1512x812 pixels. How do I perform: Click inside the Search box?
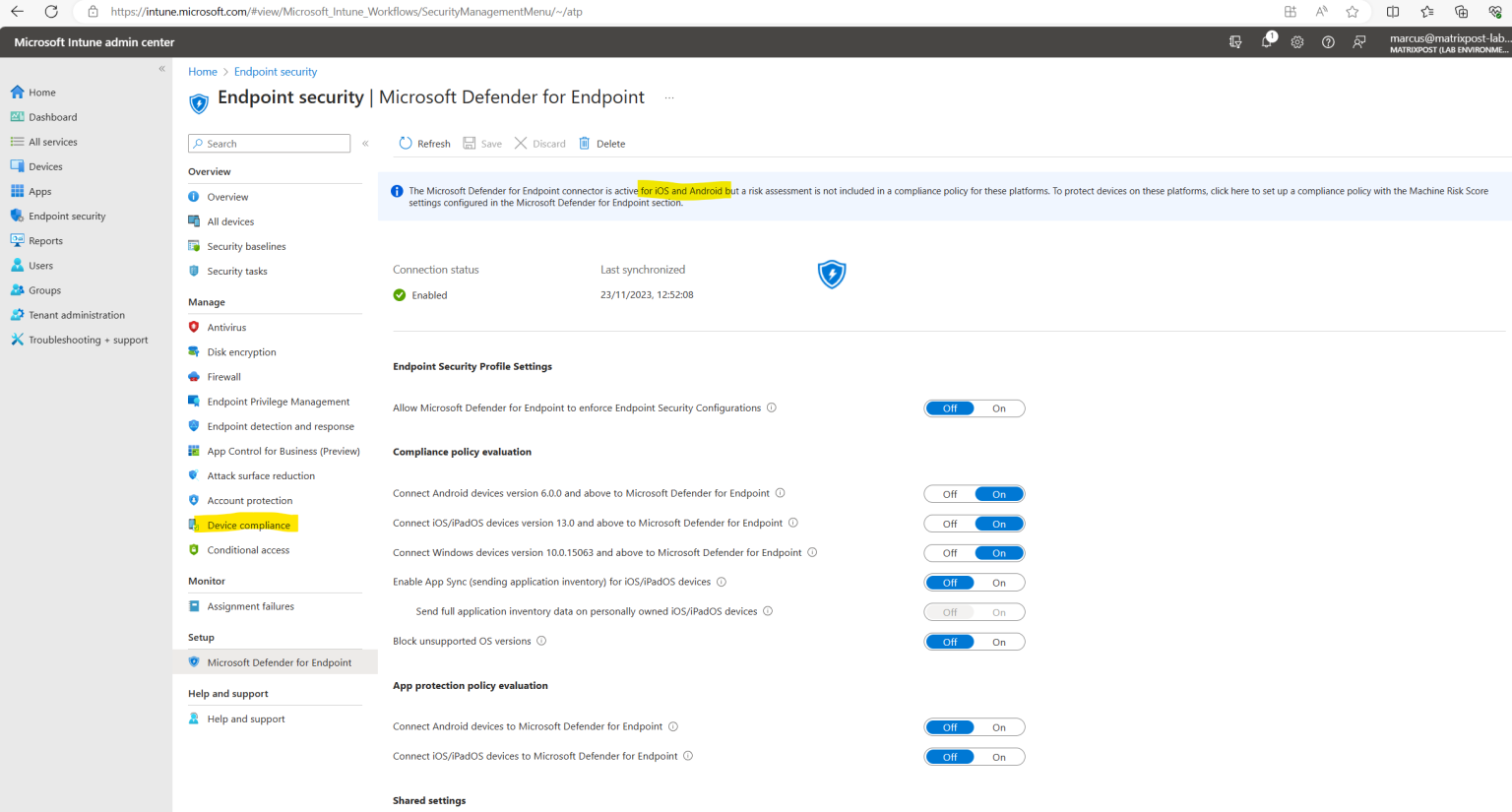click(269, 143)
